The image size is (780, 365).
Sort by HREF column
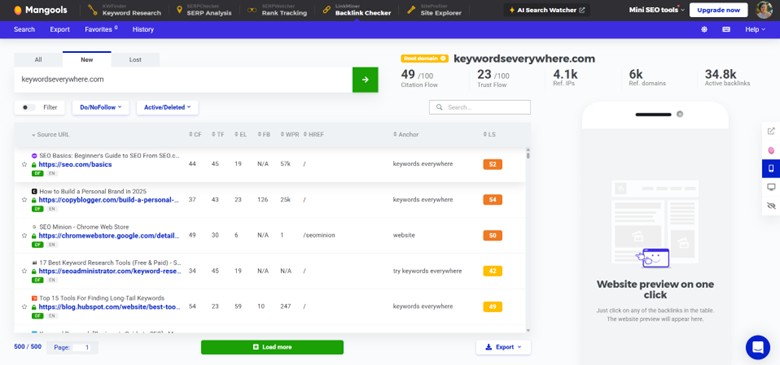(x=313, y=135)
